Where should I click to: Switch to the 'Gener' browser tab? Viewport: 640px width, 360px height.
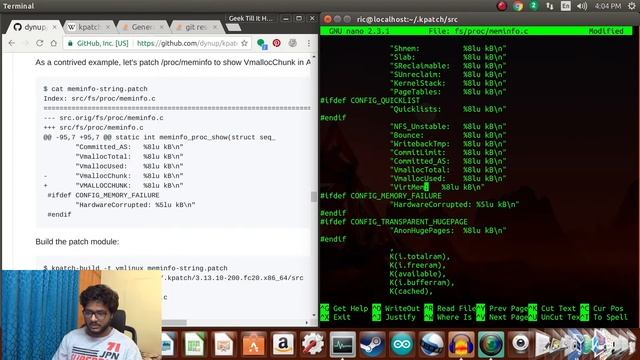[x=142, y=27]
